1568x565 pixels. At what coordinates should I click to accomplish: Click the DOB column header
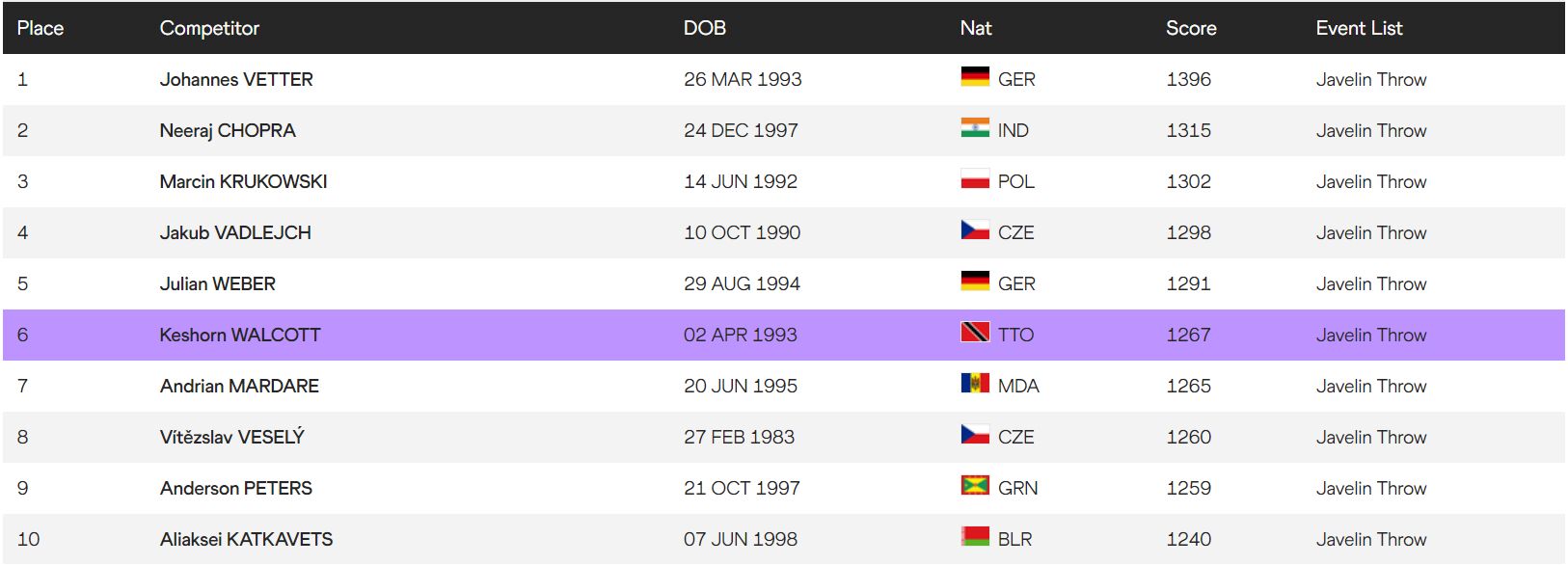705,28
